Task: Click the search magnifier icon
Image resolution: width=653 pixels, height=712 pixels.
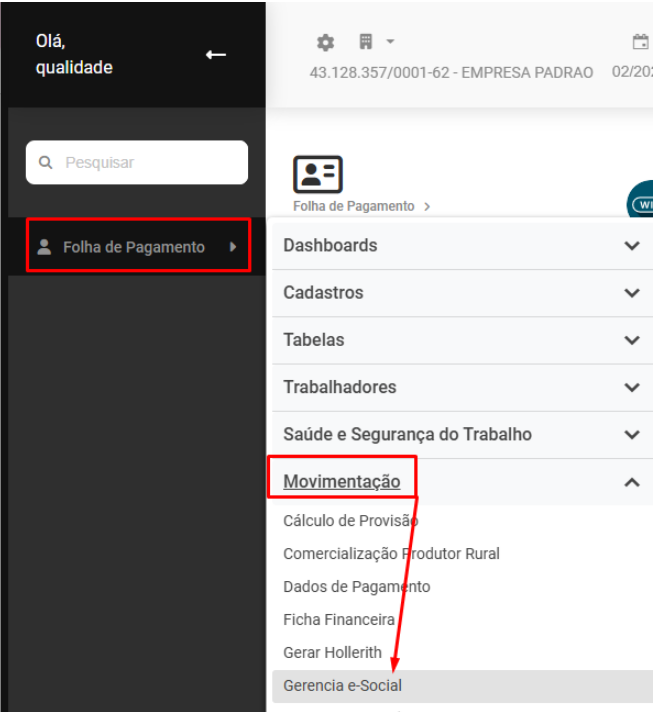Action: pos(45,162)
